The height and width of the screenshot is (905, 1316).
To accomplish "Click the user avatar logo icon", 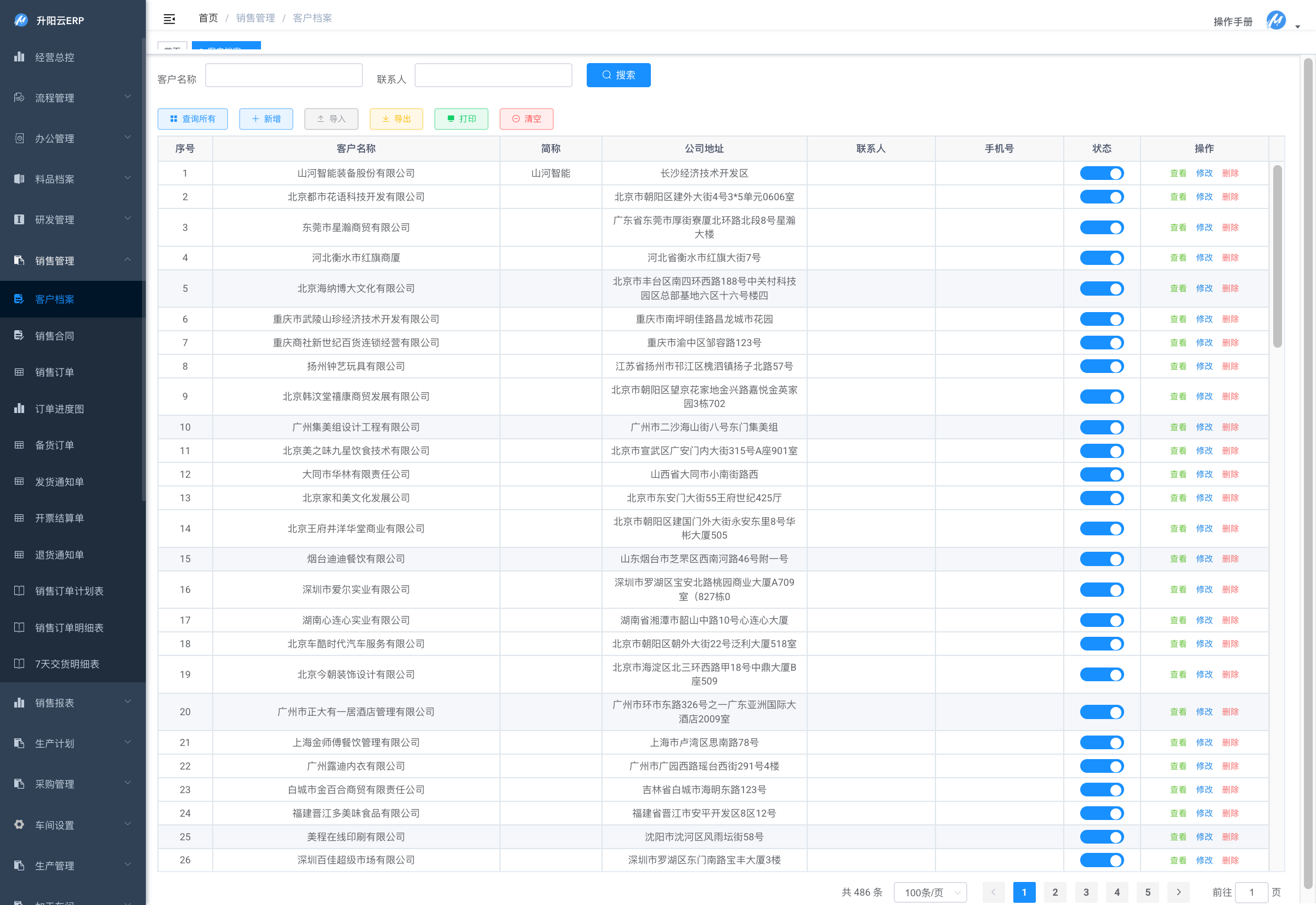I will point(1275,20).
